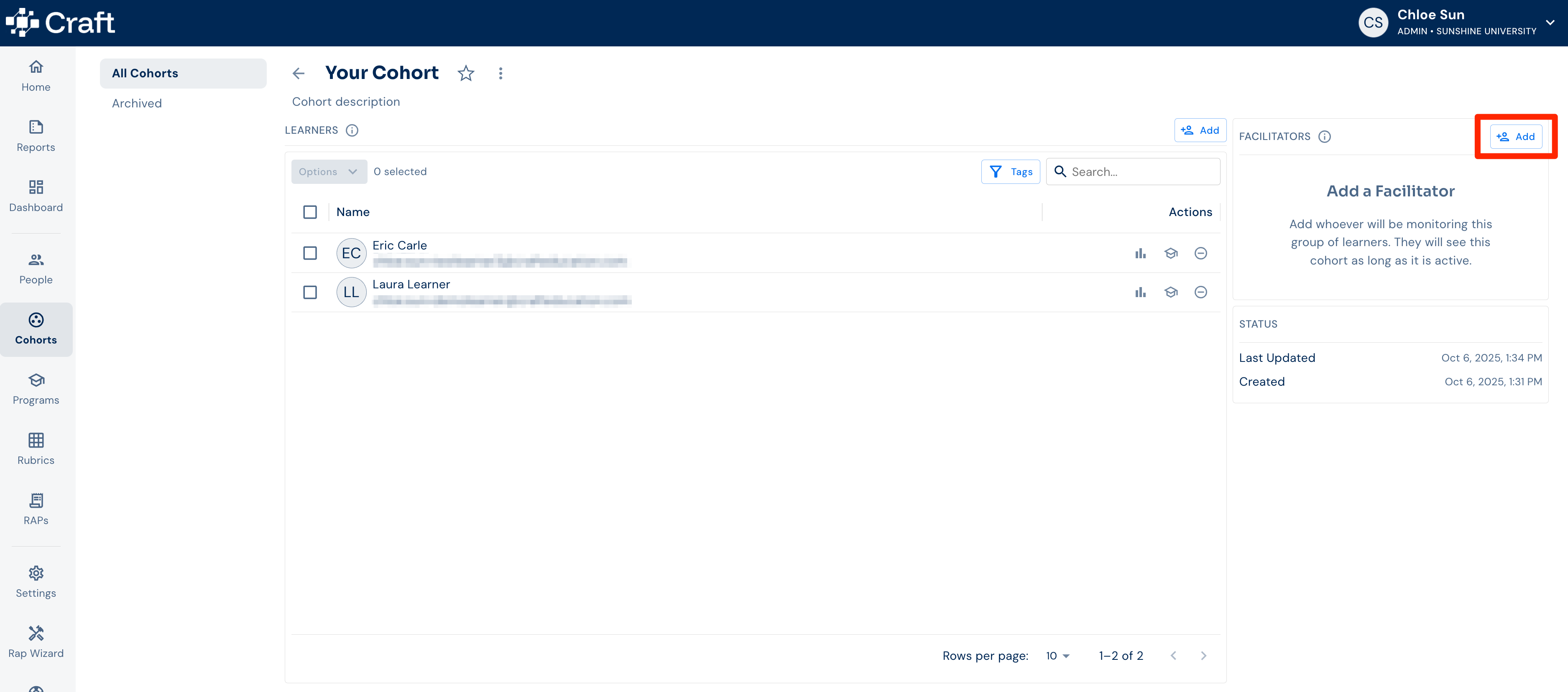The image size is (1568, 692).
Task: Open Laura Learner's programs cap icon
Action: (x=1170, y=292)
